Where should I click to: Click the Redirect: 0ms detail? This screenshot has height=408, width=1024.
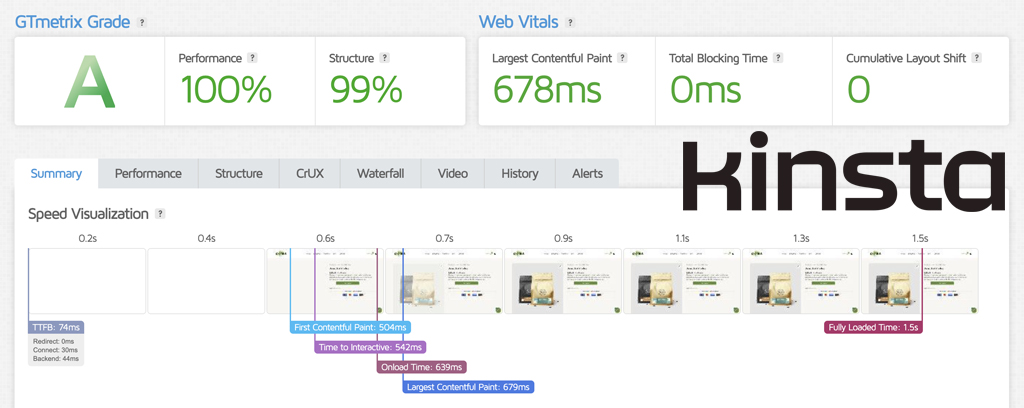[54, 341]
